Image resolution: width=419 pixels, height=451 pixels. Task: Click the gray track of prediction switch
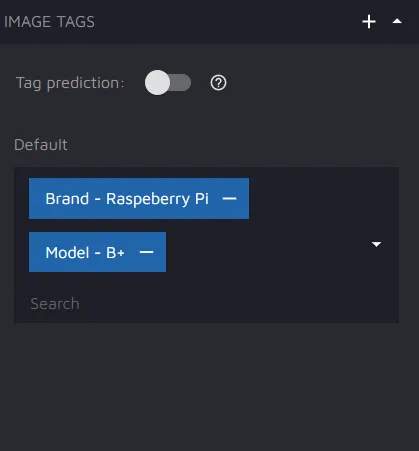[182, 83]
